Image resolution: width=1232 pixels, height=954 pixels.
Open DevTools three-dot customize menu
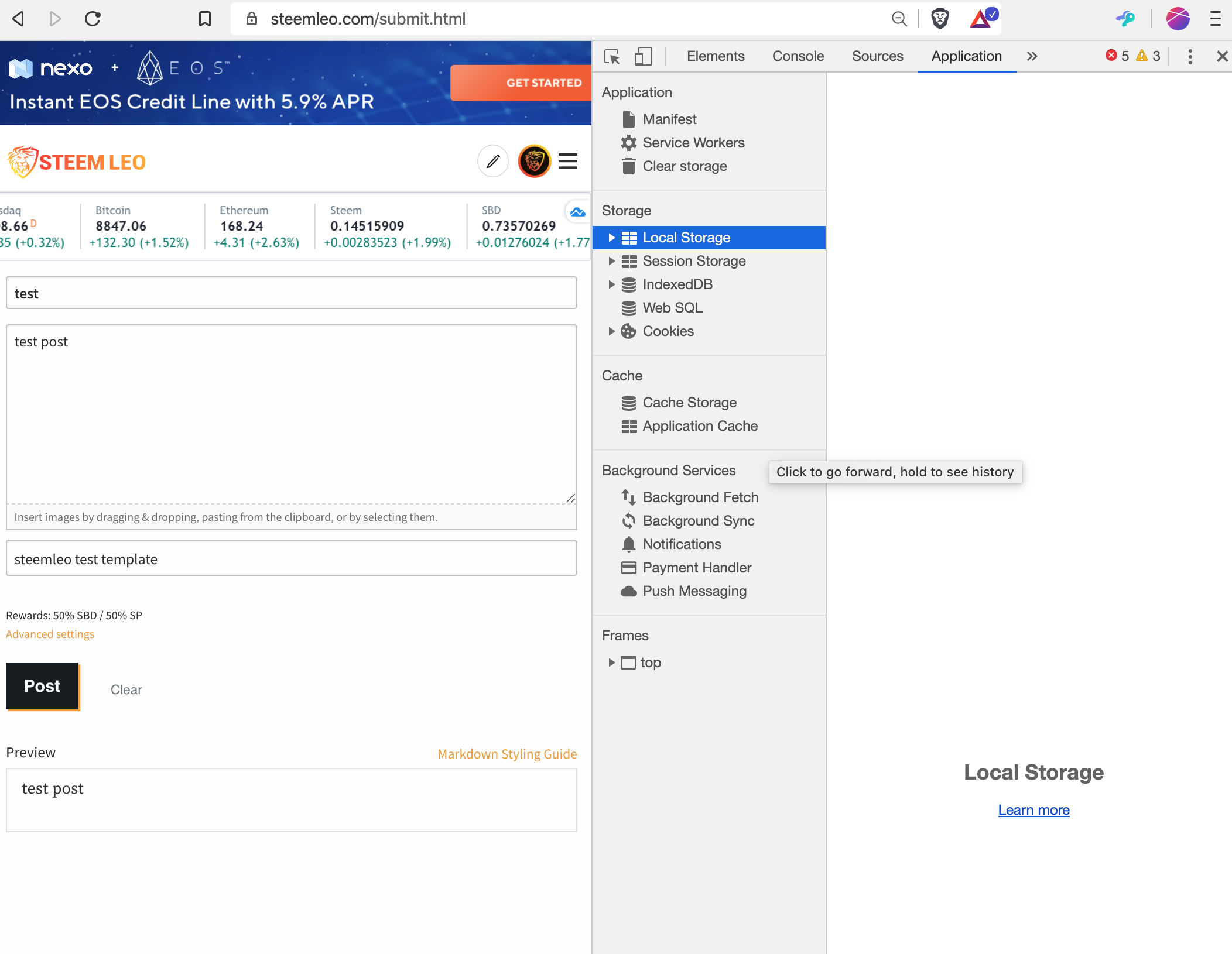coord(1190,56)
